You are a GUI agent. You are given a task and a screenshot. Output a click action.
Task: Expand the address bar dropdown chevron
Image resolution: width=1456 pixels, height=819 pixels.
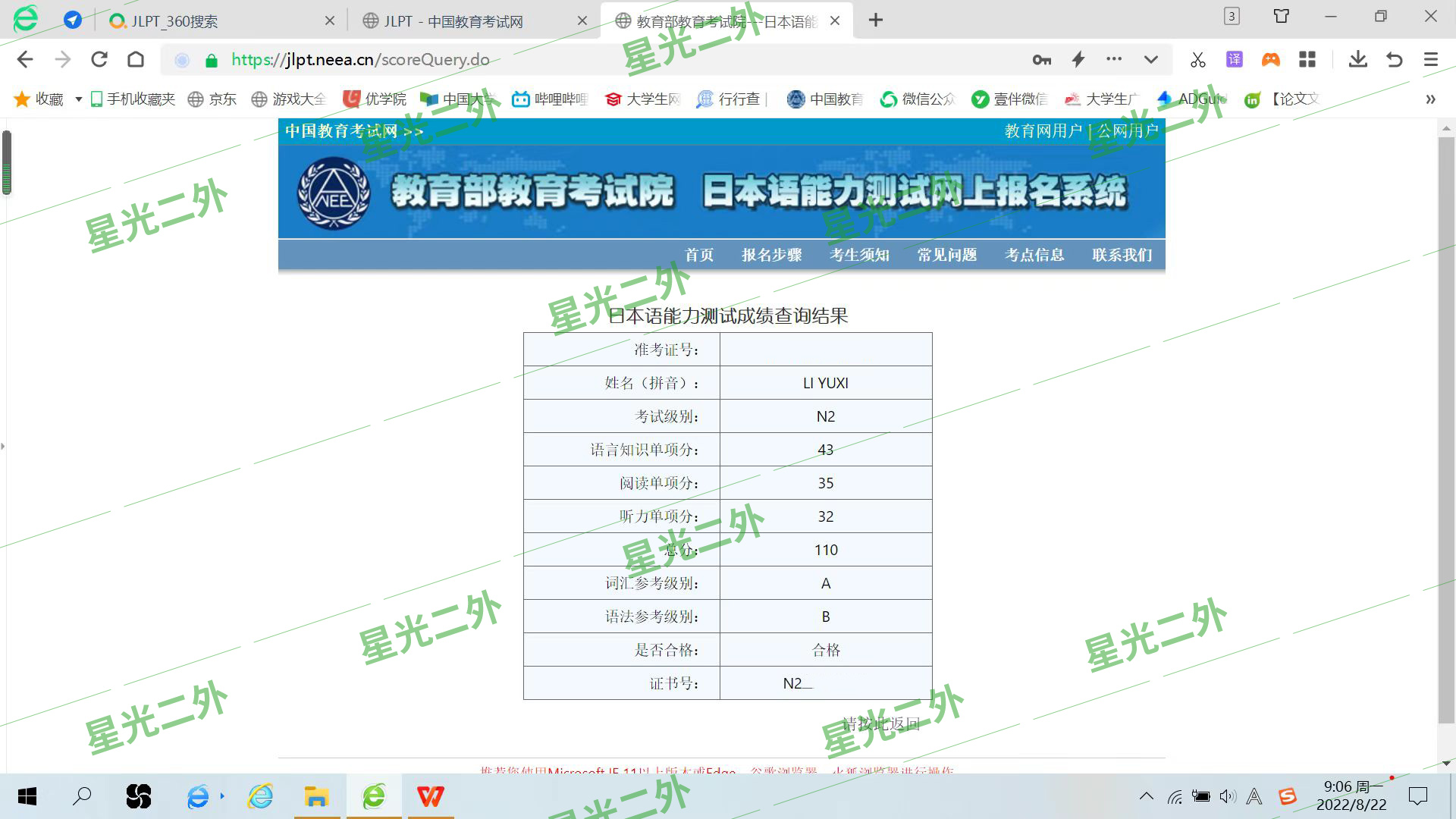[x=1151, y=60]
